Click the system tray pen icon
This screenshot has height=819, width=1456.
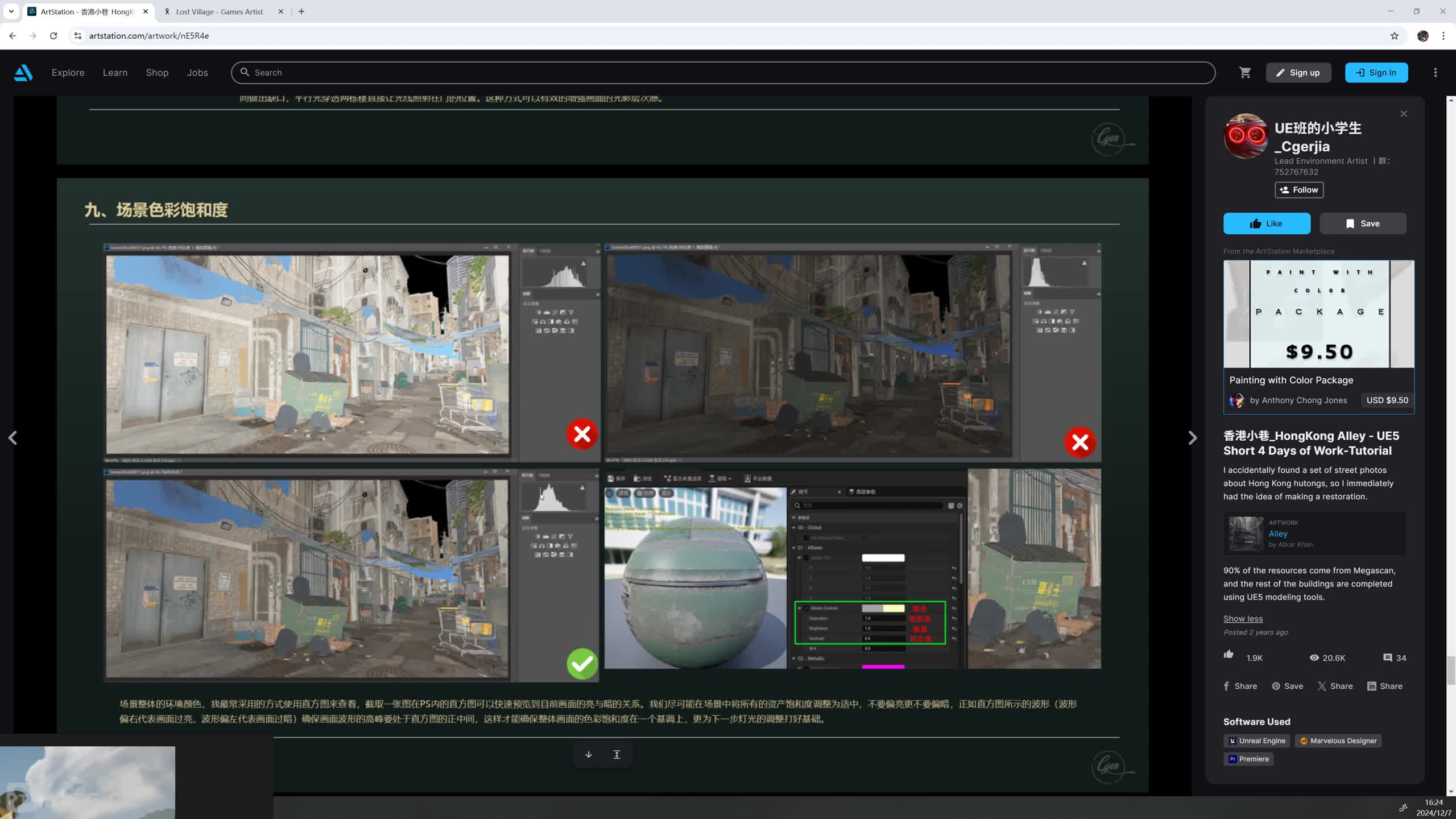(x=1403, y=808)
